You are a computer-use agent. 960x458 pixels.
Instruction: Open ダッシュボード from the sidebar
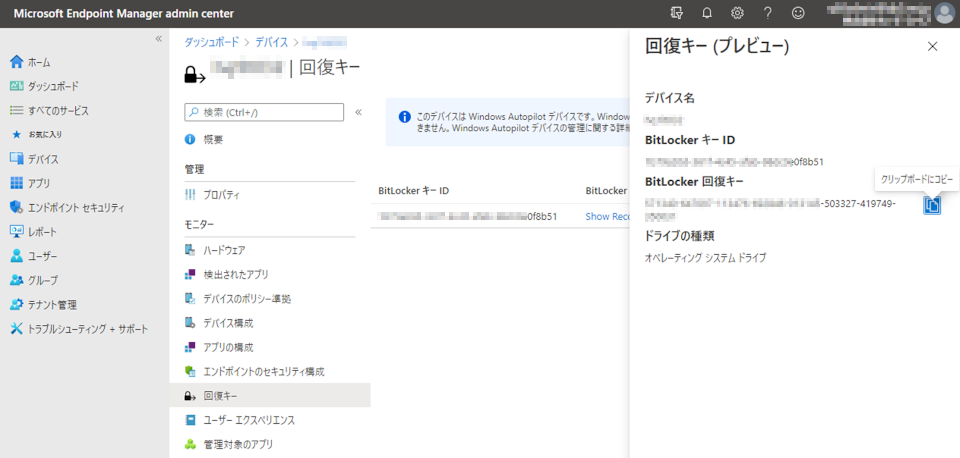[45, 86]
